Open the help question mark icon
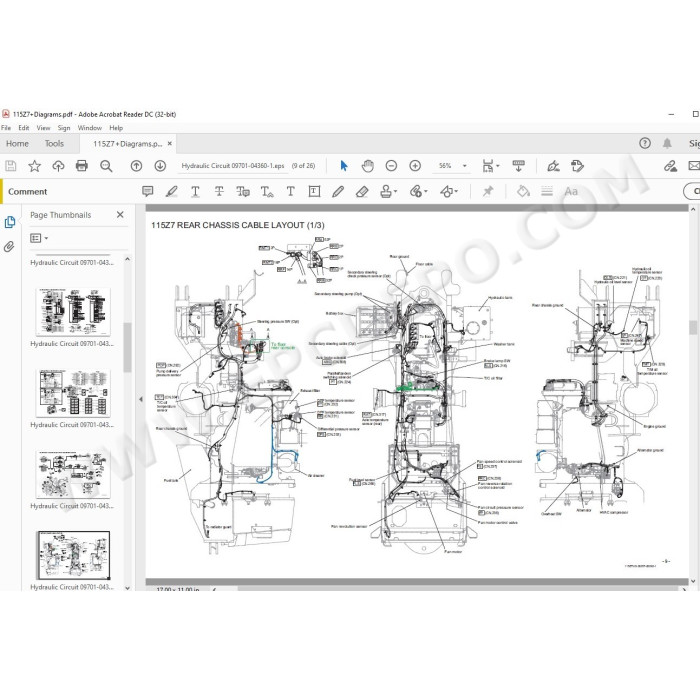This screenshot has width=700, height=700. [645, 143]
